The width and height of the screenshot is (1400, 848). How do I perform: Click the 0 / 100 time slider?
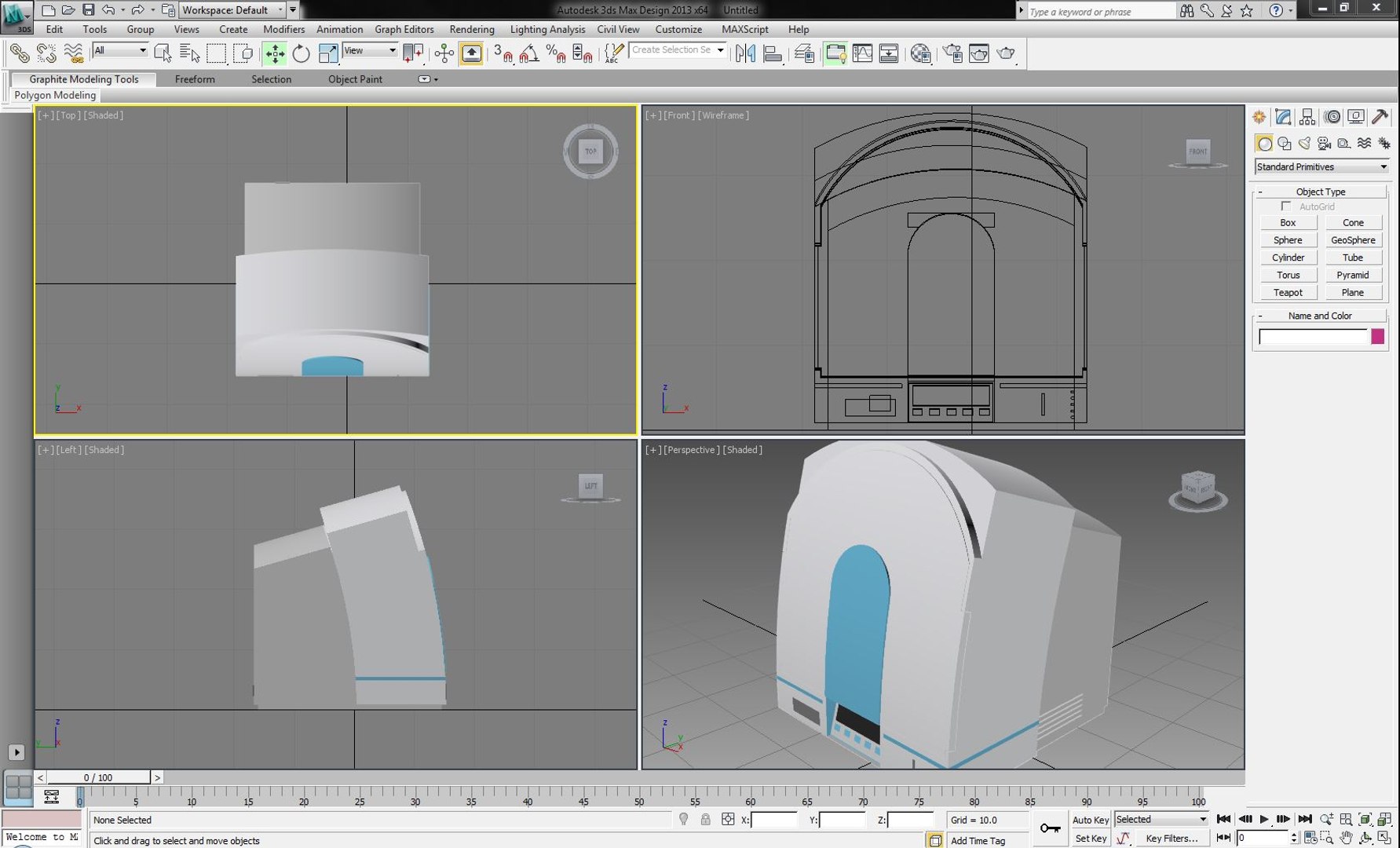click(x=98, y=777)
